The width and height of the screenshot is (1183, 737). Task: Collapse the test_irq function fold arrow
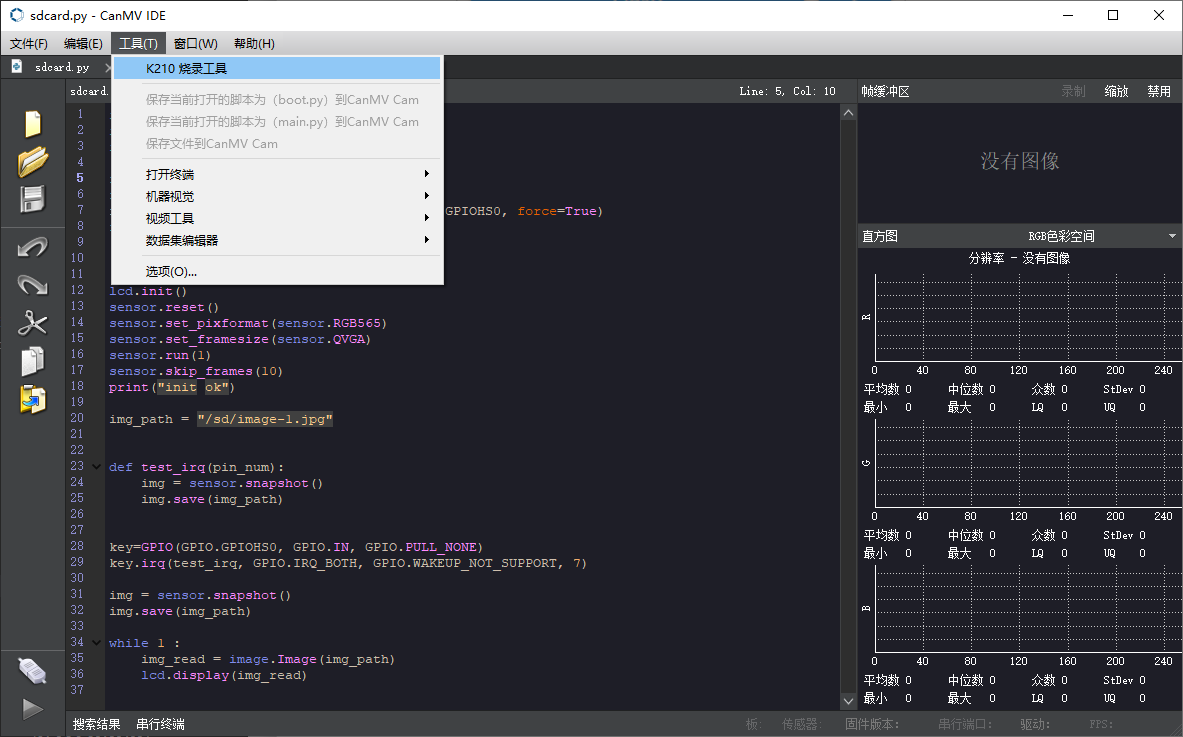pyautogui.click(x=97, y=467)
